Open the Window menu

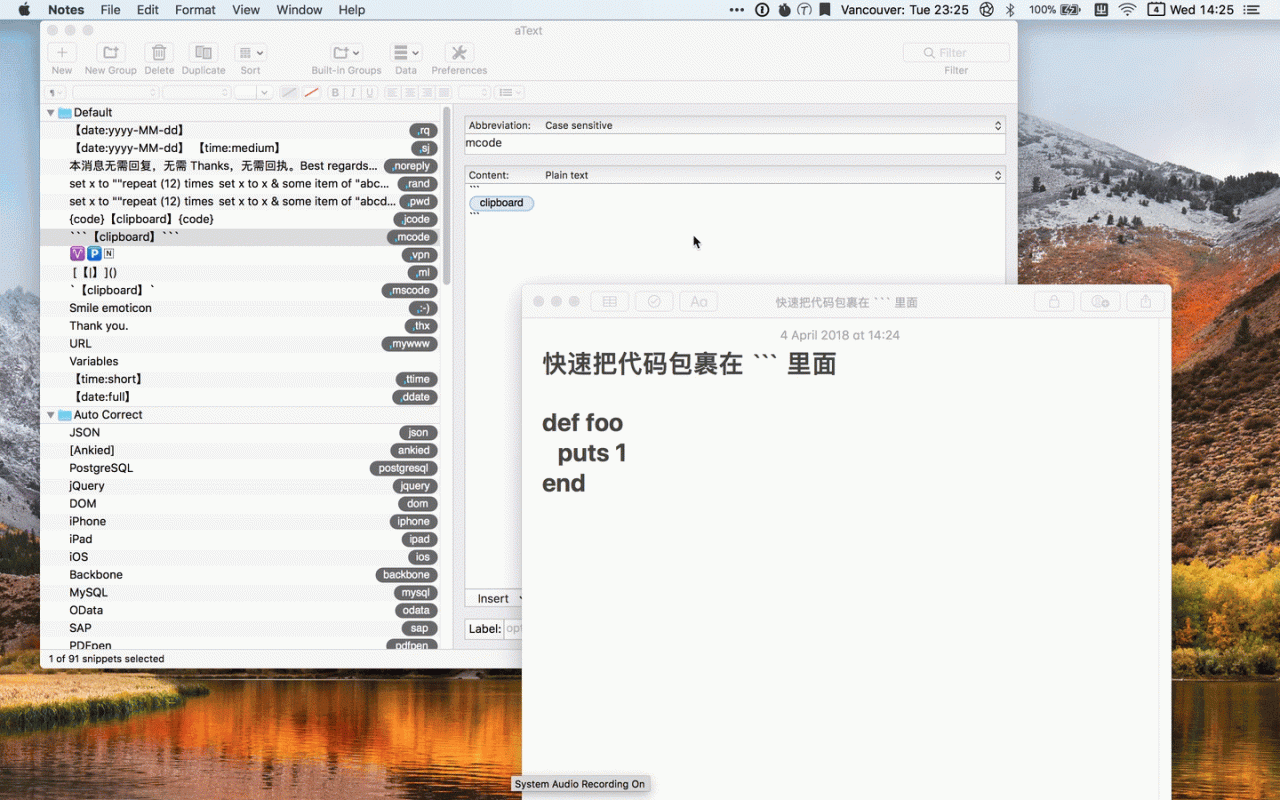coord(299,10)
